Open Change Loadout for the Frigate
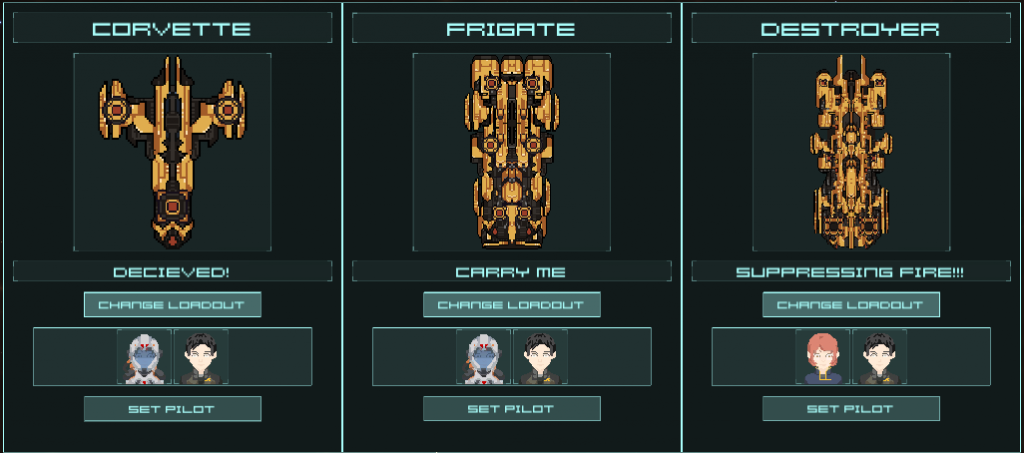Viewport: 1024px width, 453px height. (x=511, y=305)
